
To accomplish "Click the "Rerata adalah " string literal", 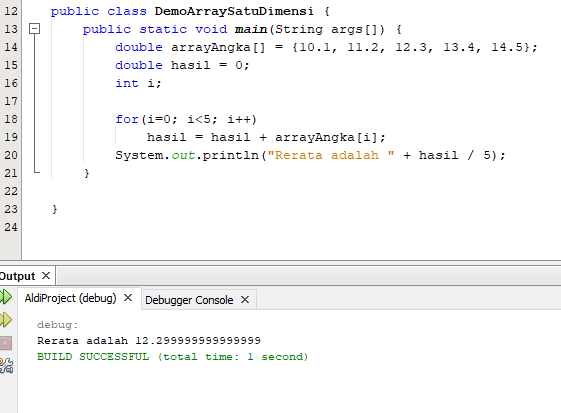I will coord(331,155).
